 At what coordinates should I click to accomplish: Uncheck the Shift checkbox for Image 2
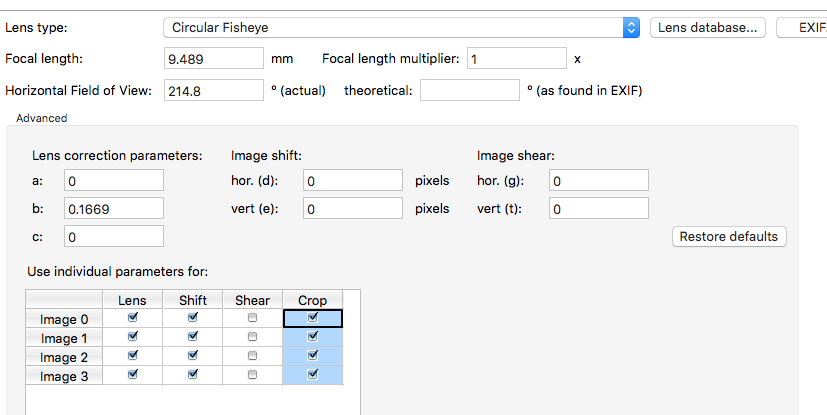pyautogui.click(x=193, y=355)
